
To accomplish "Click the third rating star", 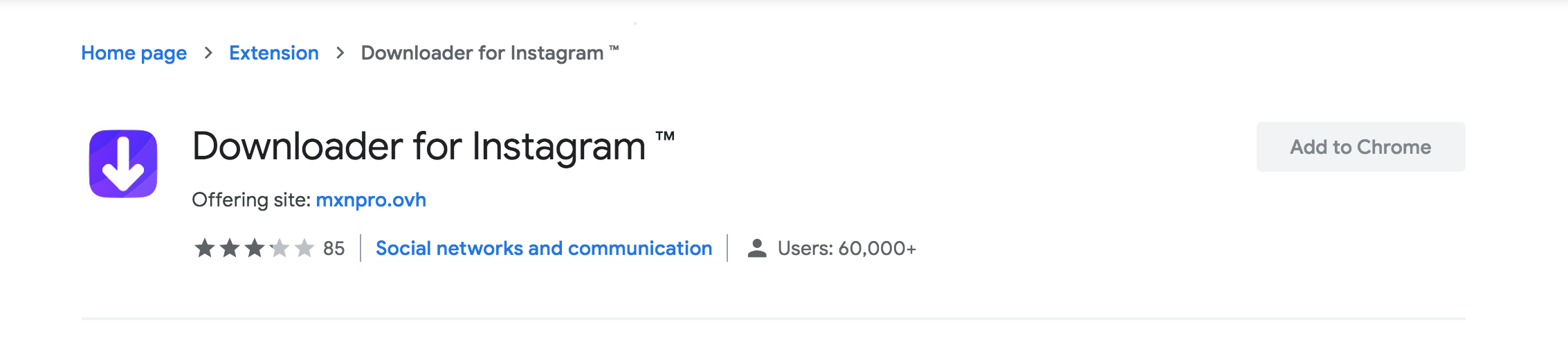I will (254, 247).
